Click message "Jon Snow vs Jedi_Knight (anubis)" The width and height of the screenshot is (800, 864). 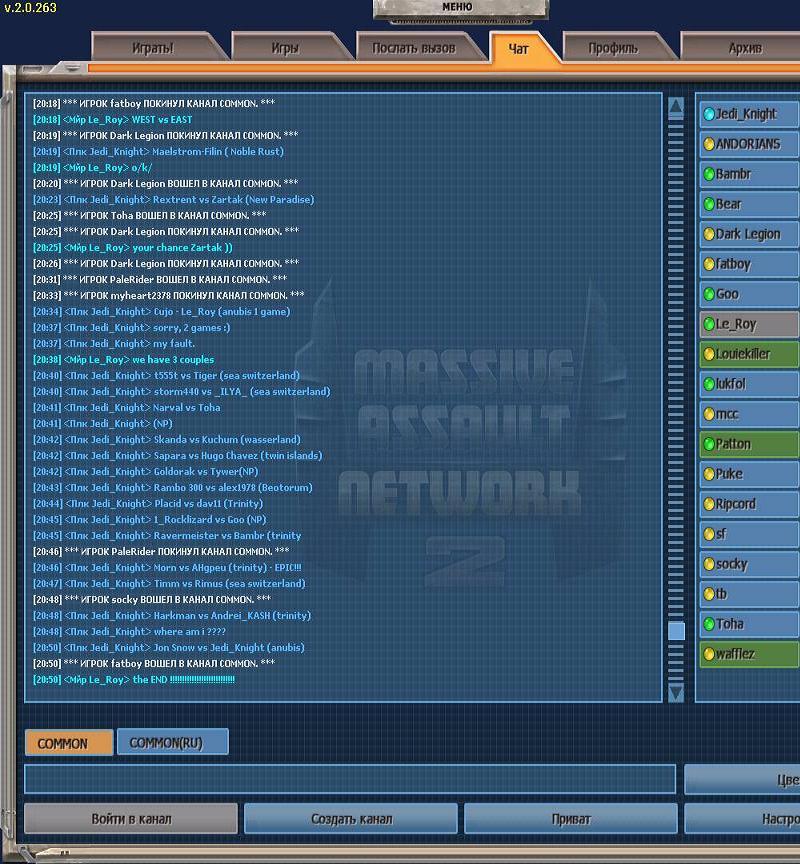click(x=229, y=647)
